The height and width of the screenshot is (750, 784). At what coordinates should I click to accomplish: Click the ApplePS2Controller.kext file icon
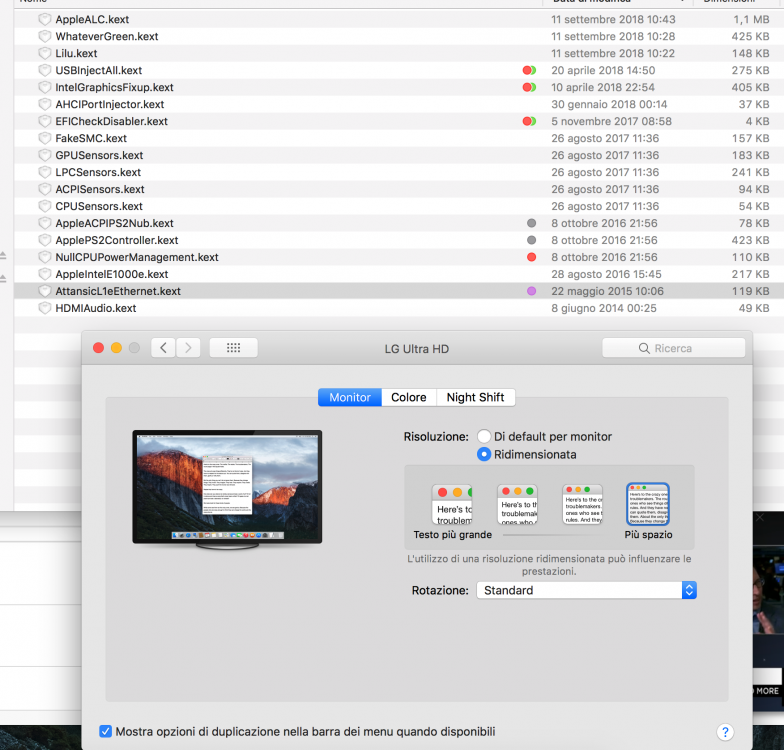coord(45,240)
